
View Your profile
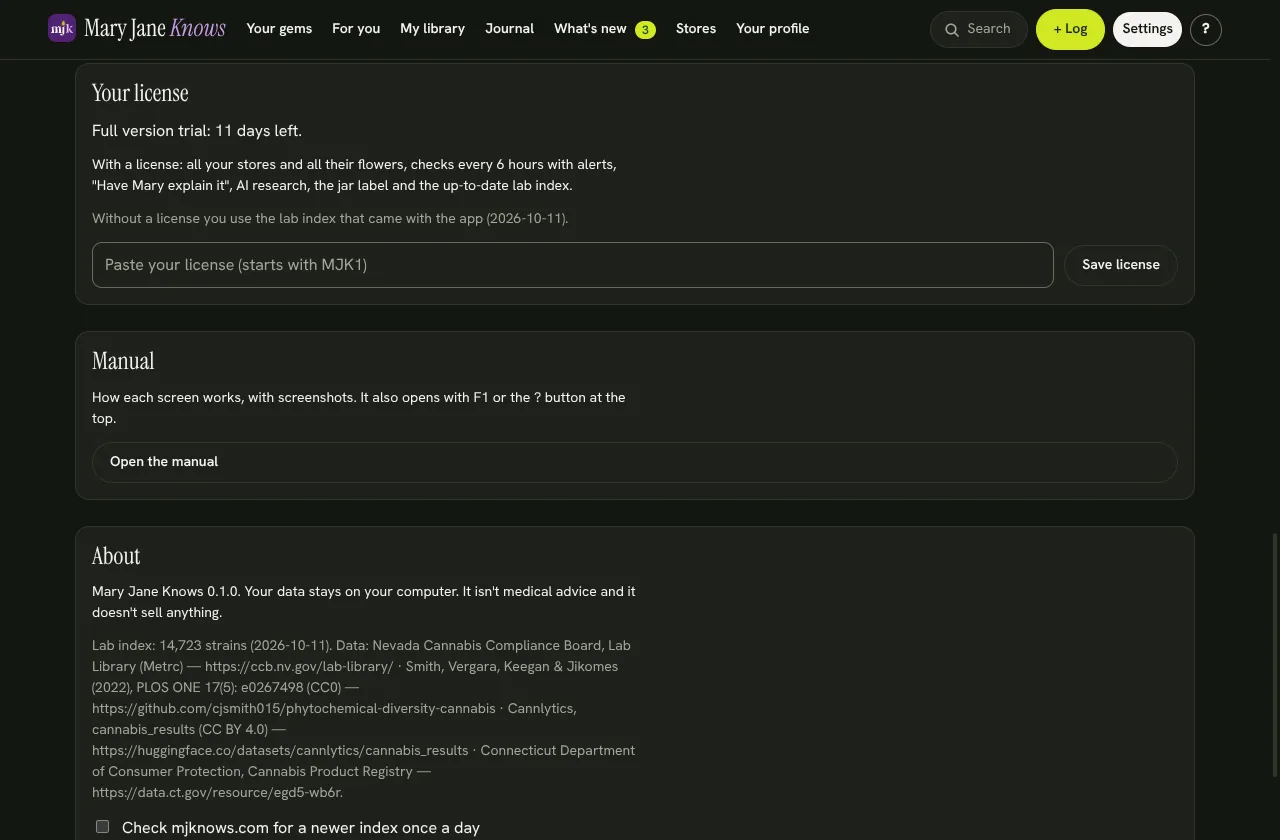(x=772, y=29)
